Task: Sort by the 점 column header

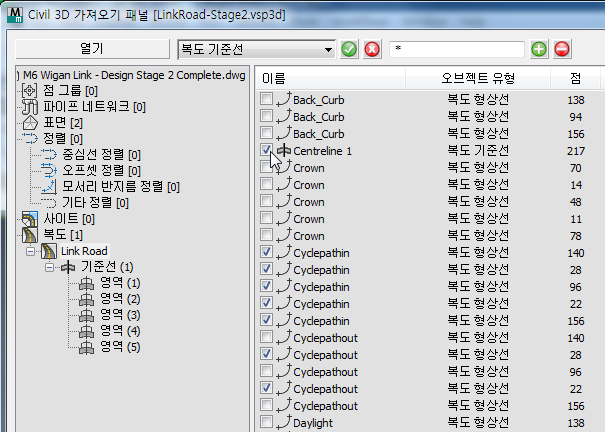Action: click(x=575, y=78)
